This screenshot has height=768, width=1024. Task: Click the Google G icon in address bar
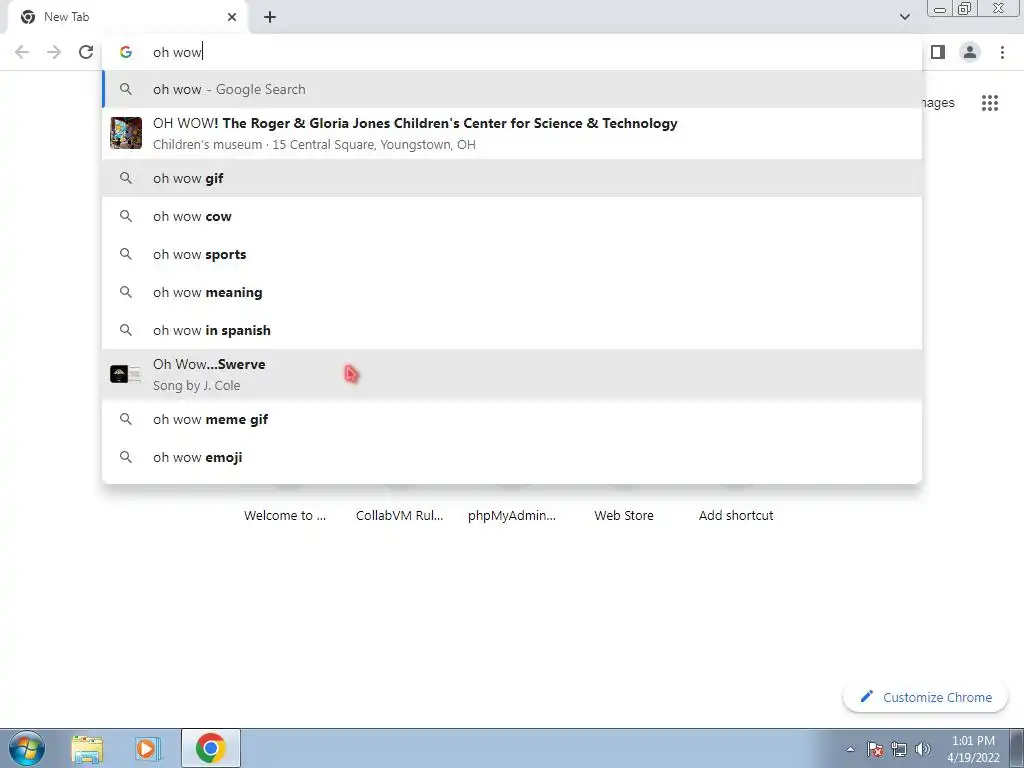[126, 52]
